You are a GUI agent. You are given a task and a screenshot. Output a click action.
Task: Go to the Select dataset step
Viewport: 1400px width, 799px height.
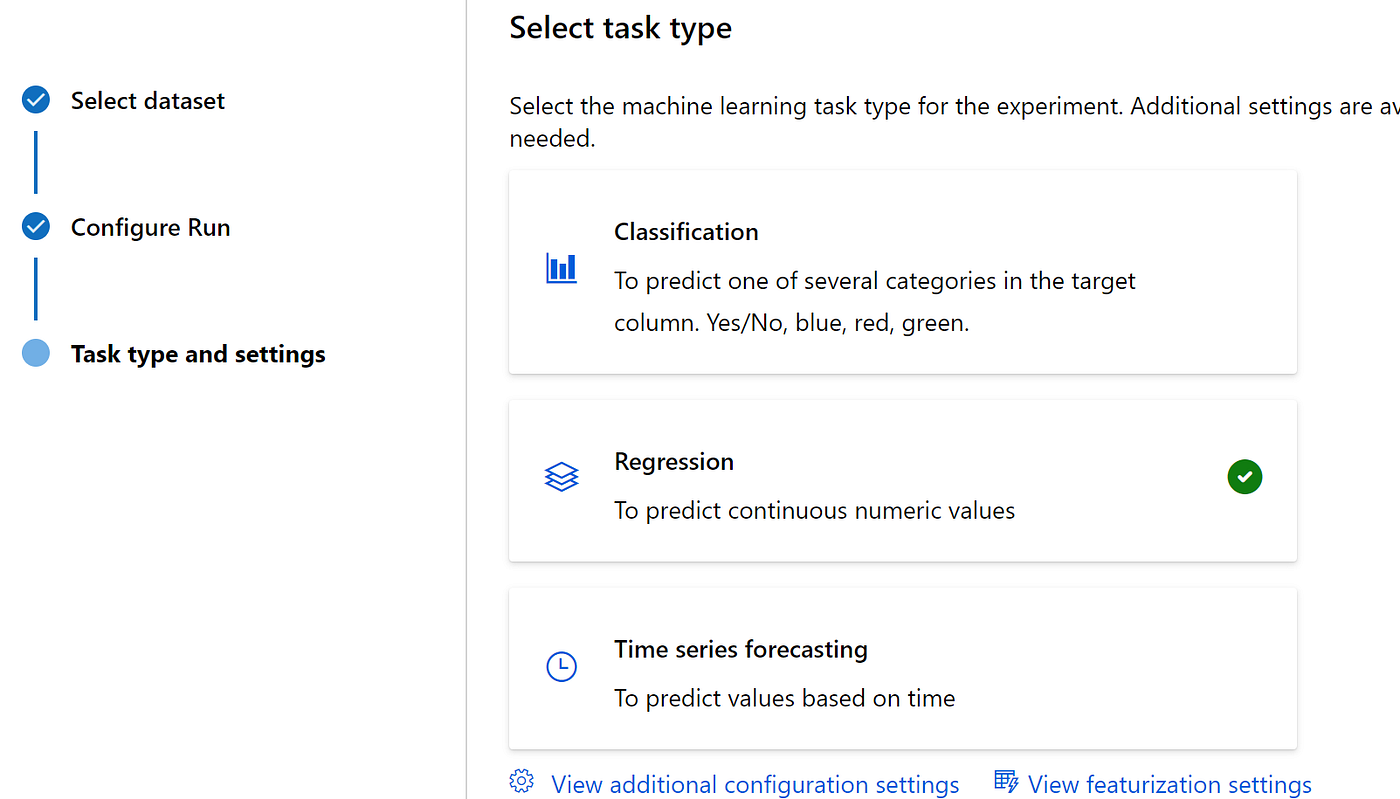[x=147, y=99]
